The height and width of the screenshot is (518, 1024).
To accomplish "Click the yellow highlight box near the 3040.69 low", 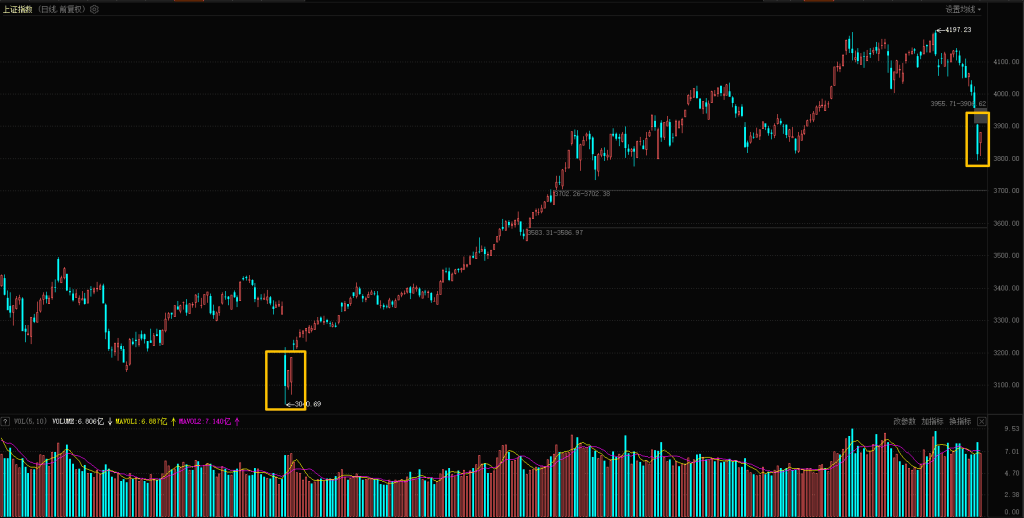I will coord(285,380).
